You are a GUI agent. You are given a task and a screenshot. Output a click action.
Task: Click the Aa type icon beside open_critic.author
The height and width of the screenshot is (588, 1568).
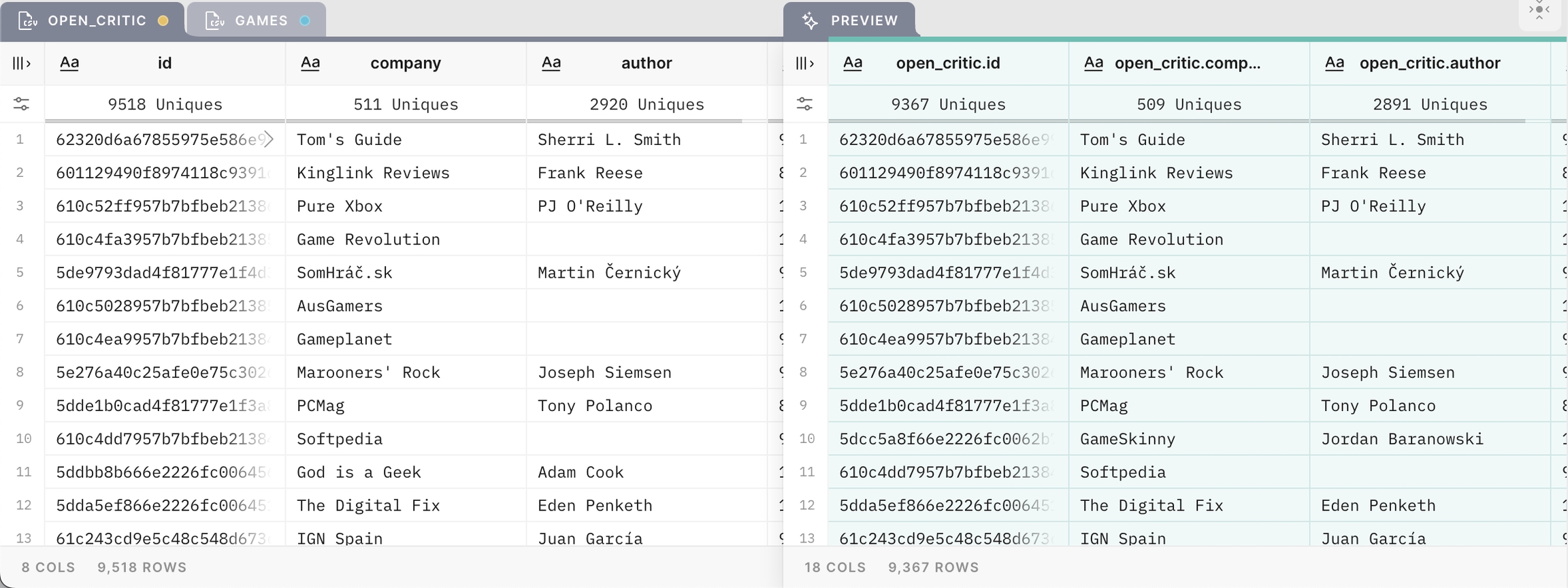point(1335,63)
